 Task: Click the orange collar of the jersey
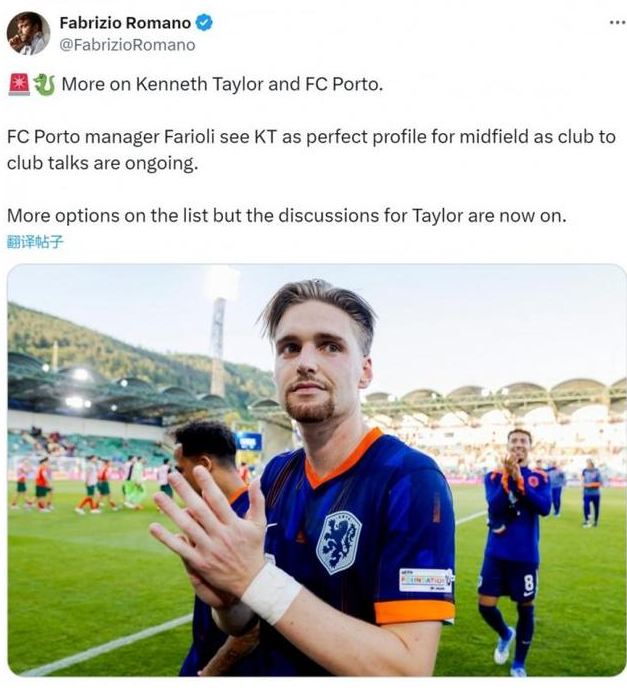click(342, 456)
